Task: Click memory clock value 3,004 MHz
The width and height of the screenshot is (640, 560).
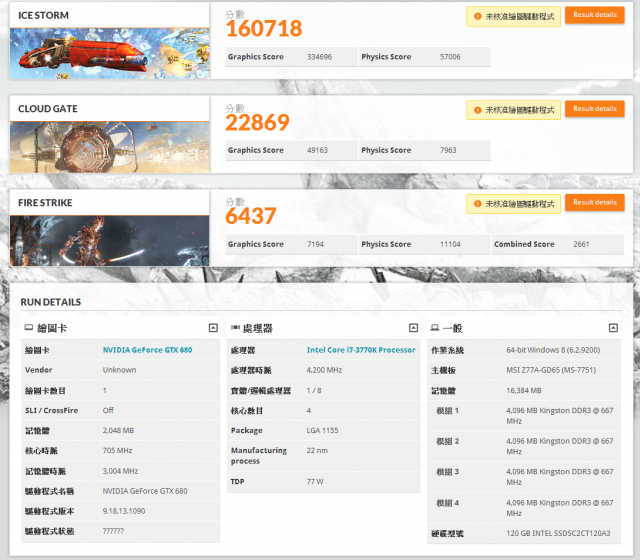Action: pyautogui.click(x=120, y=471)
